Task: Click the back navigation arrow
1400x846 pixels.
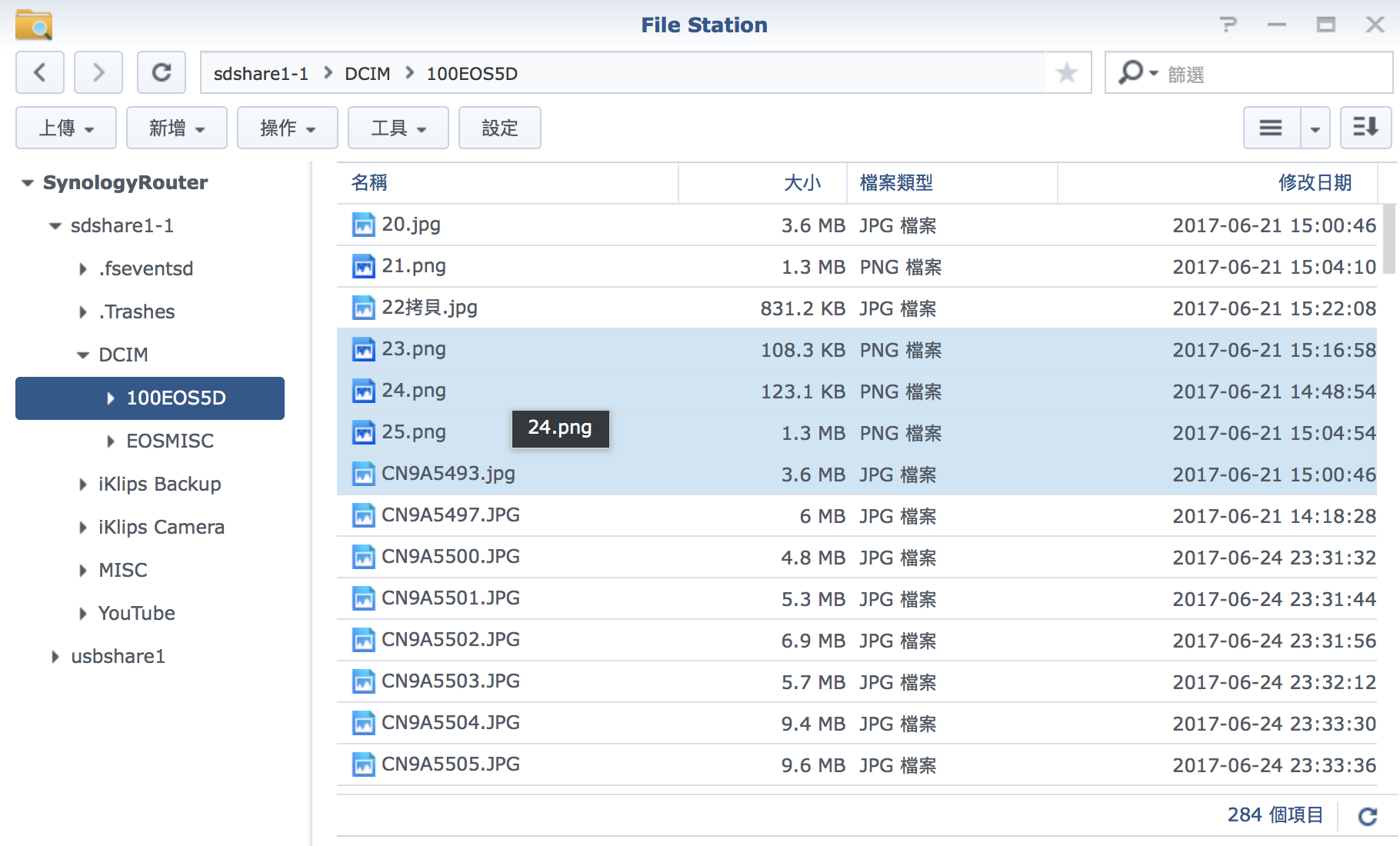Action: click(x=40, y=73)
